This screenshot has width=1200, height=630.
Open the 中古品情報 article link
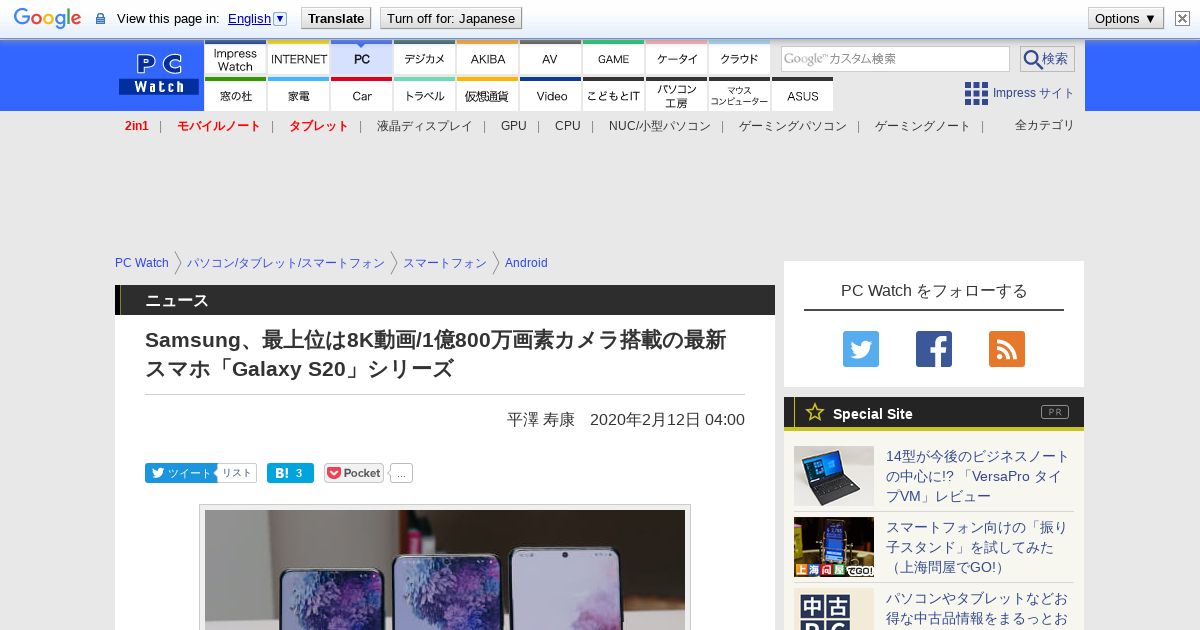tap(977, 608)
